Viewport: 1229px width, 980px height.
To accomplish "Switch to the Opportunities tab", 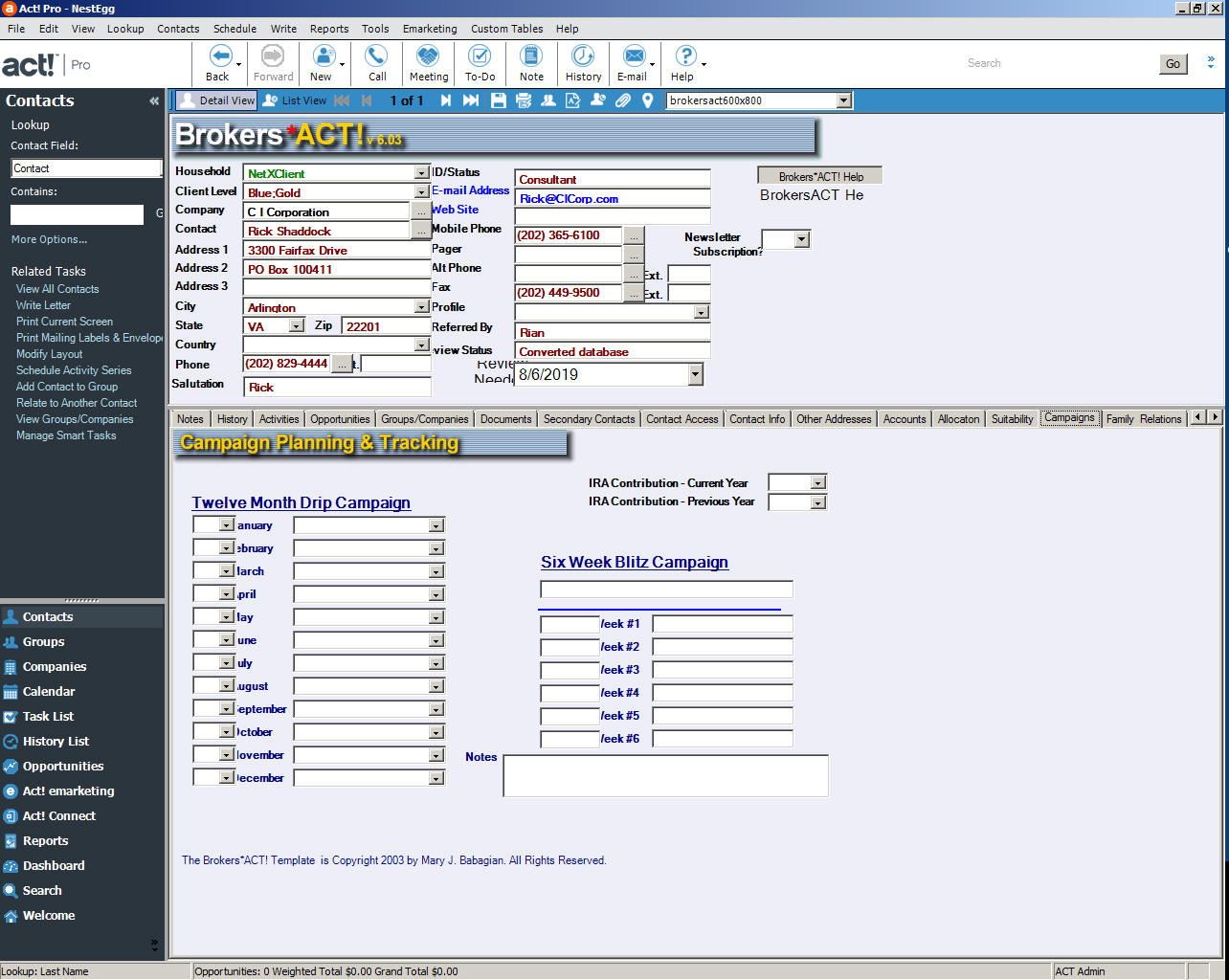I will [340, 419].
